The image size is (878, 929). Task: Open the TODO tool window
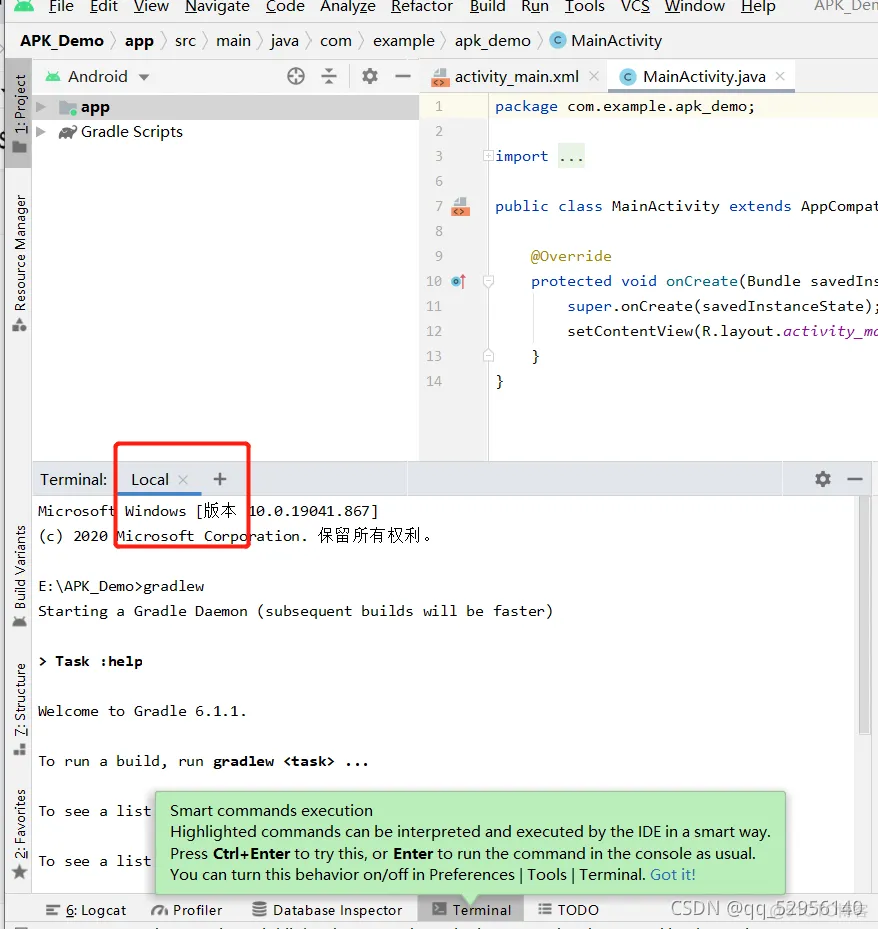pos(568,910)
